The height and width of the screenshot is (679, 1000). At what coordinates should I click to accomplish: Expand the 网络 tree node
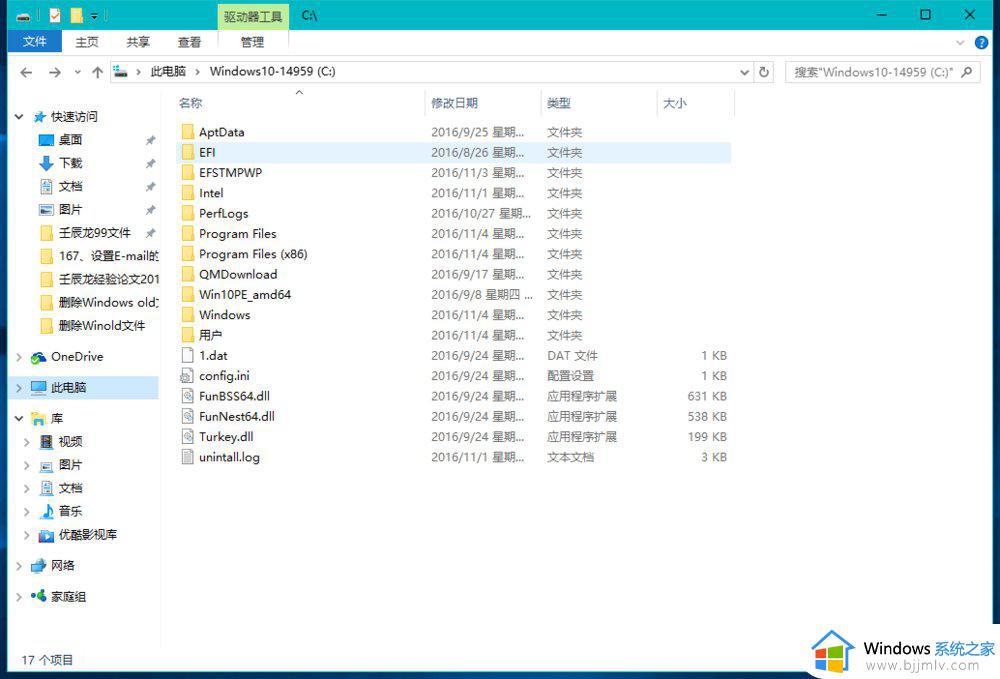click(x=19, y=566)
